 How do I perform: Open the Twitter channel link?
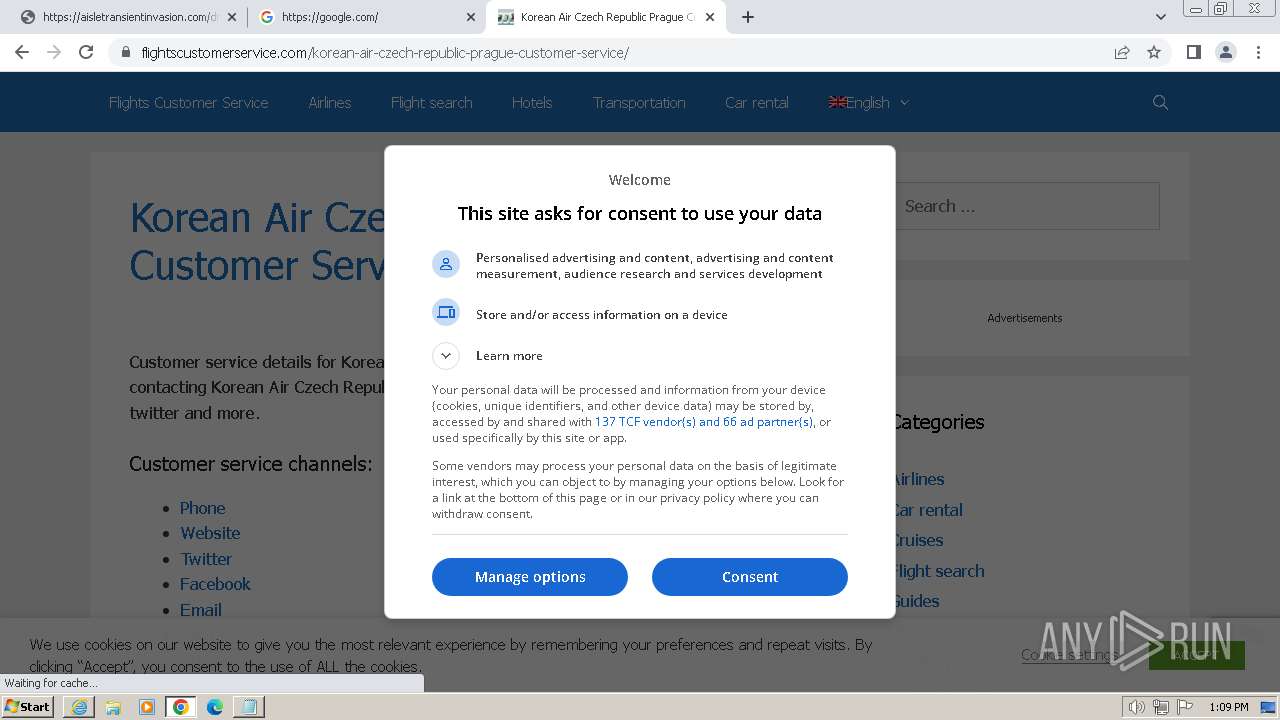pos(206,559)
